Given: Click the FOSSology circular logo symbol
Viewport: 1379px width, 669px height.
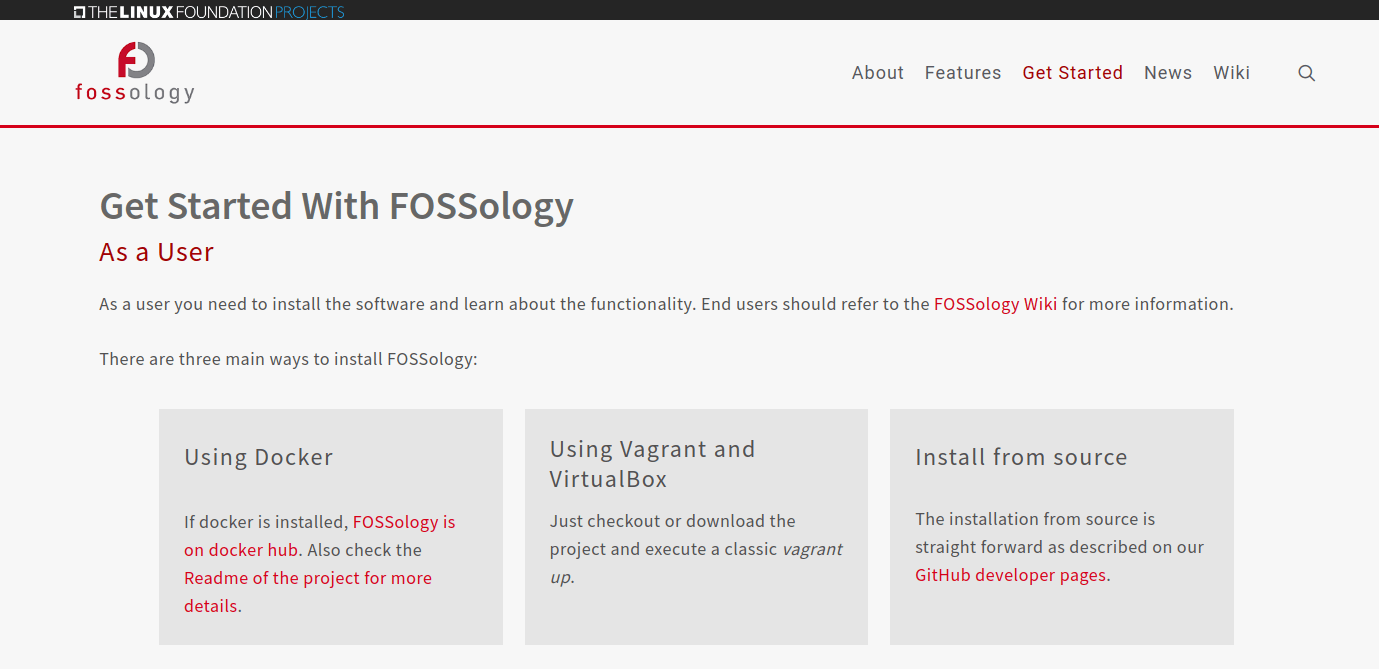Looking at the screenshot, I should 135,60.
